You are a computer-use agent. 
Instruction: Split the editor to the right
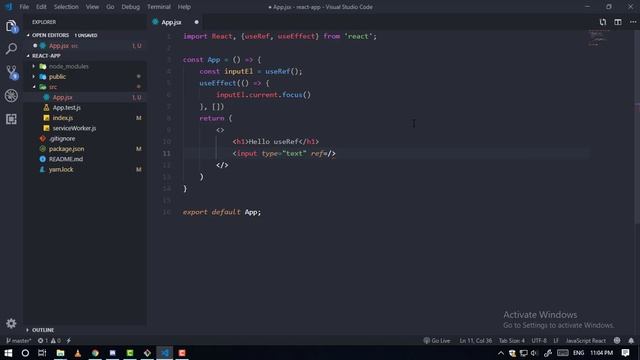[618, 22]
